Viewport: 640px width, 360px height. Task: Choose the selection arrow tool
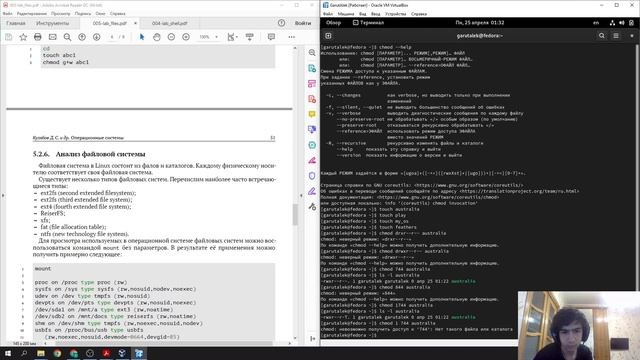(142, 37)
